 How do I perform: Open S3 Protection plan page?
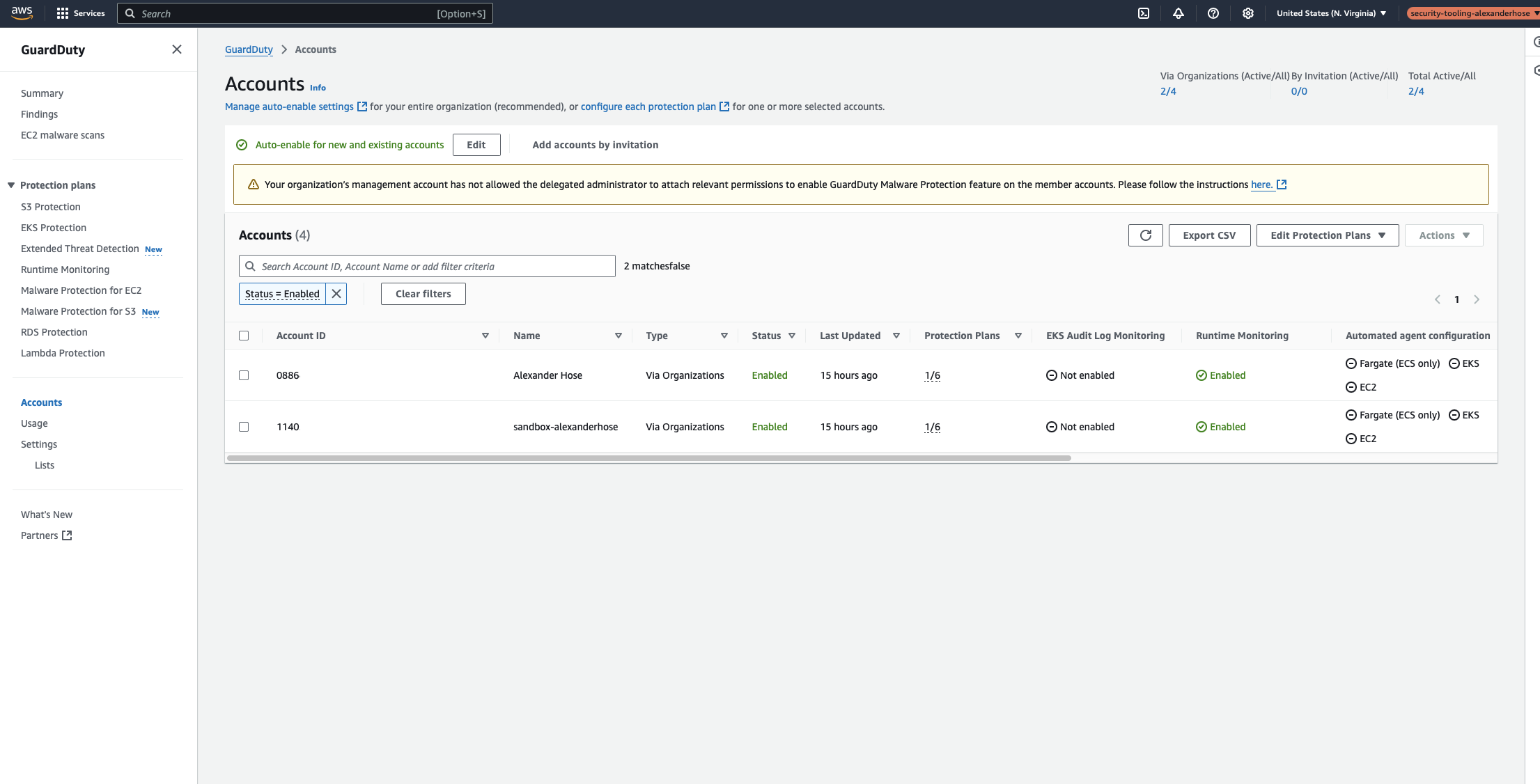point(51,207)
